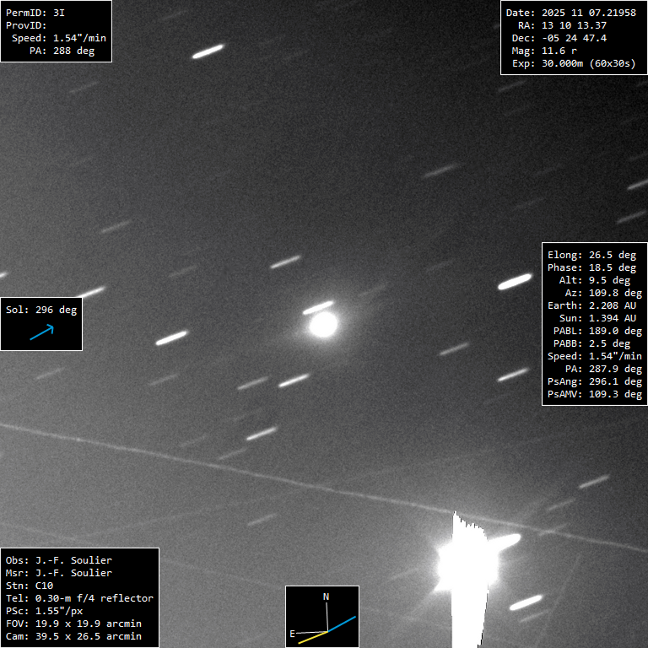Click the bright comet nucleus at image center
Viewport: 648px width, 648px height.
[323, 324]
